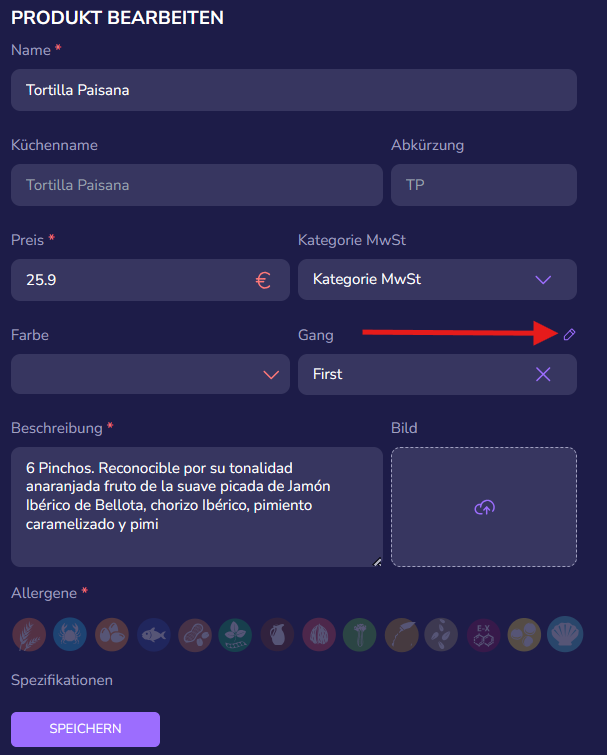The width and height of the screenshot is (607, 755).
Task: Open the Kategorie MwSt dropdown
Action: 437,280
